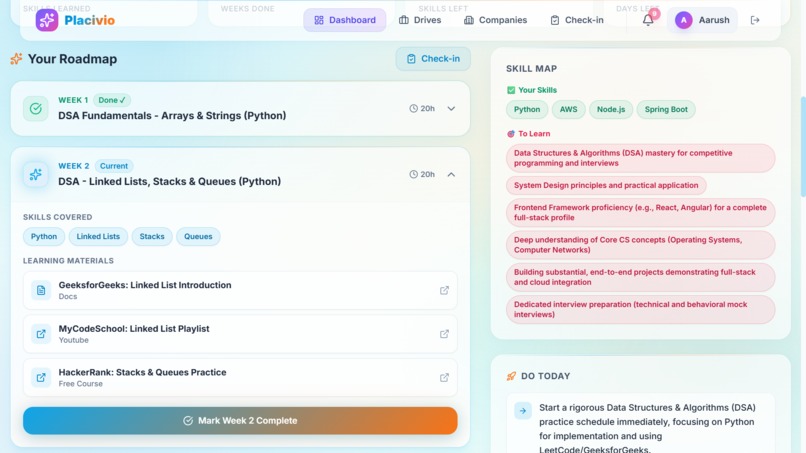Click the SKILL MAP heading
The width and height of the screenshot is (806, 453).
coord(532,68)
